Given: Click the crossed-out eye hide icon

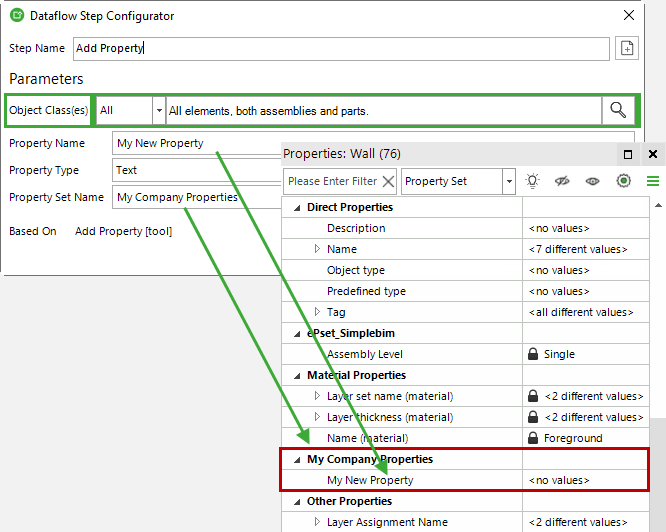Looking at the screenshot, I should coord(562,181).
